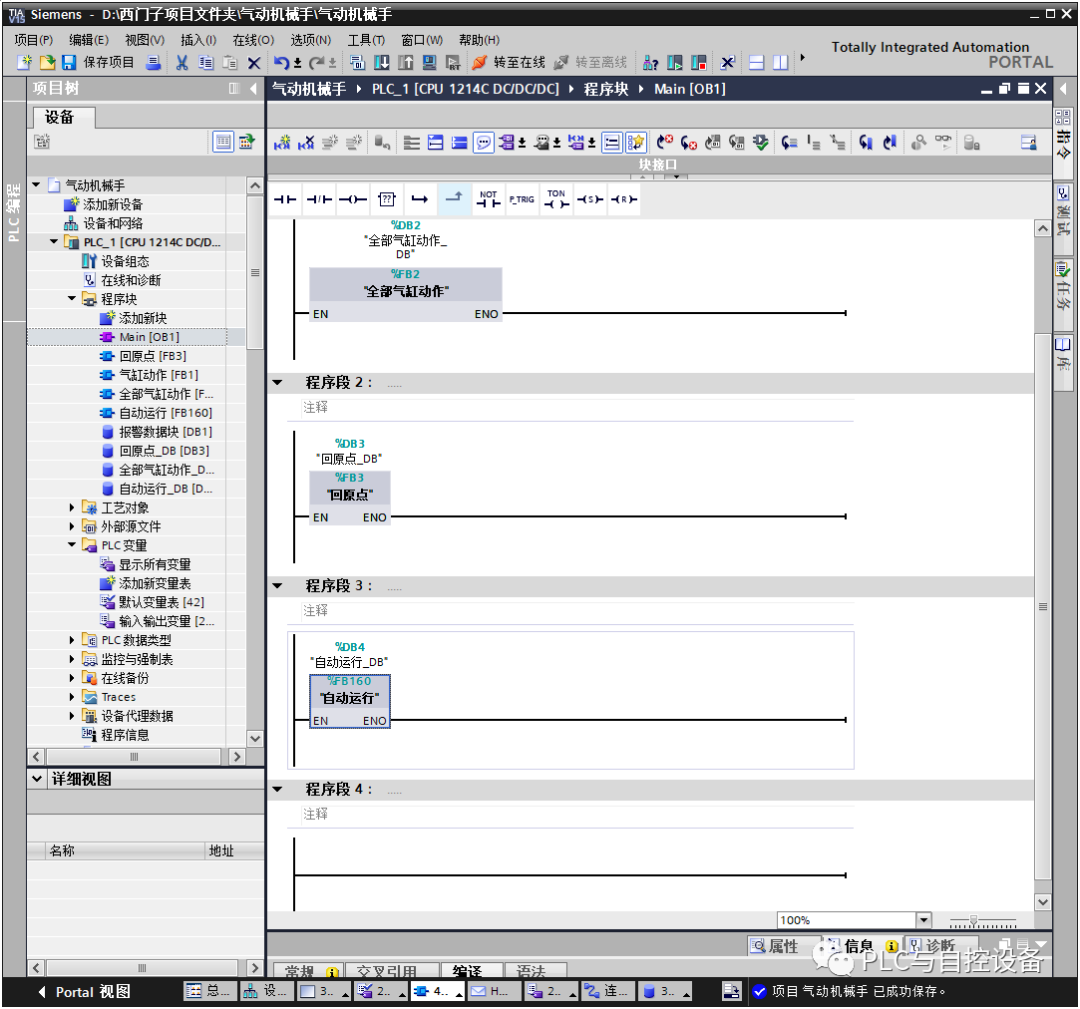
Task: Insert normally closed contact instruction
Action: (319, 200)
